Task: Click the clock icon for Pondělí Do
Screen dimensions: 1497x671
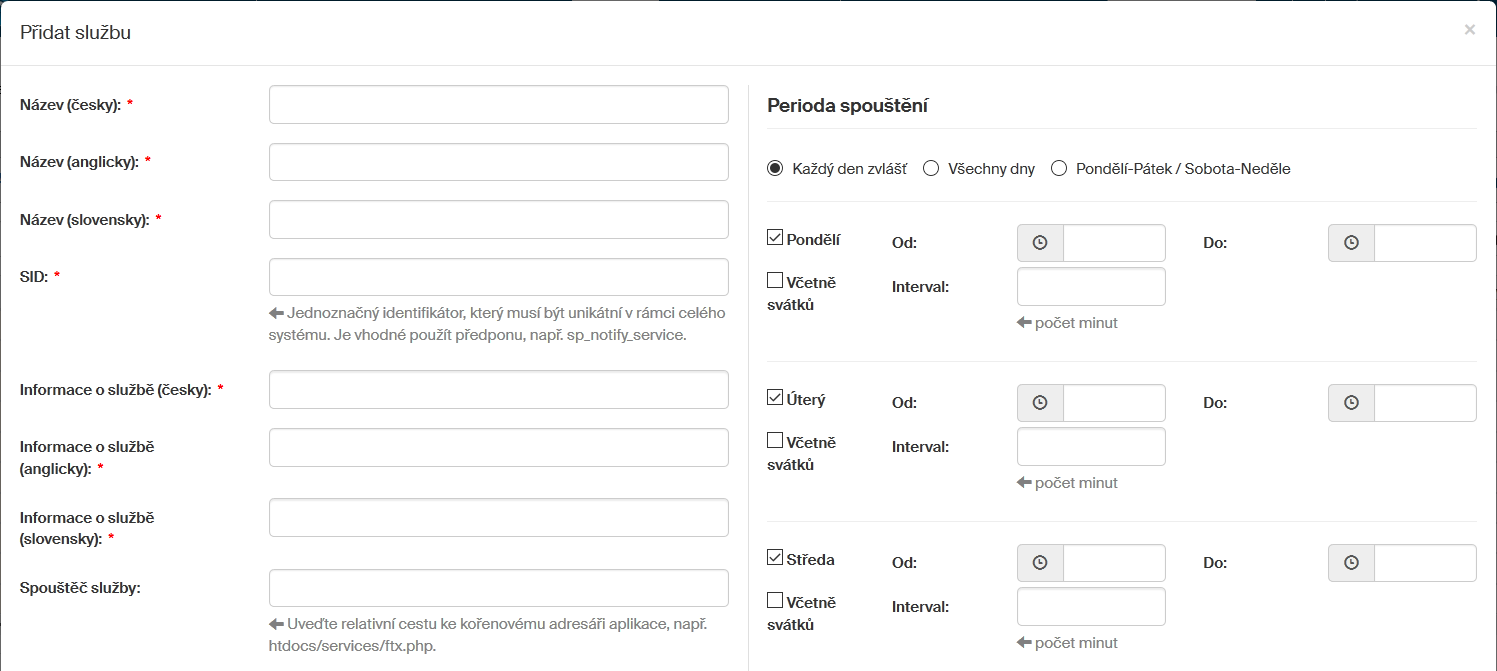Action: (x=1351, y=243)
